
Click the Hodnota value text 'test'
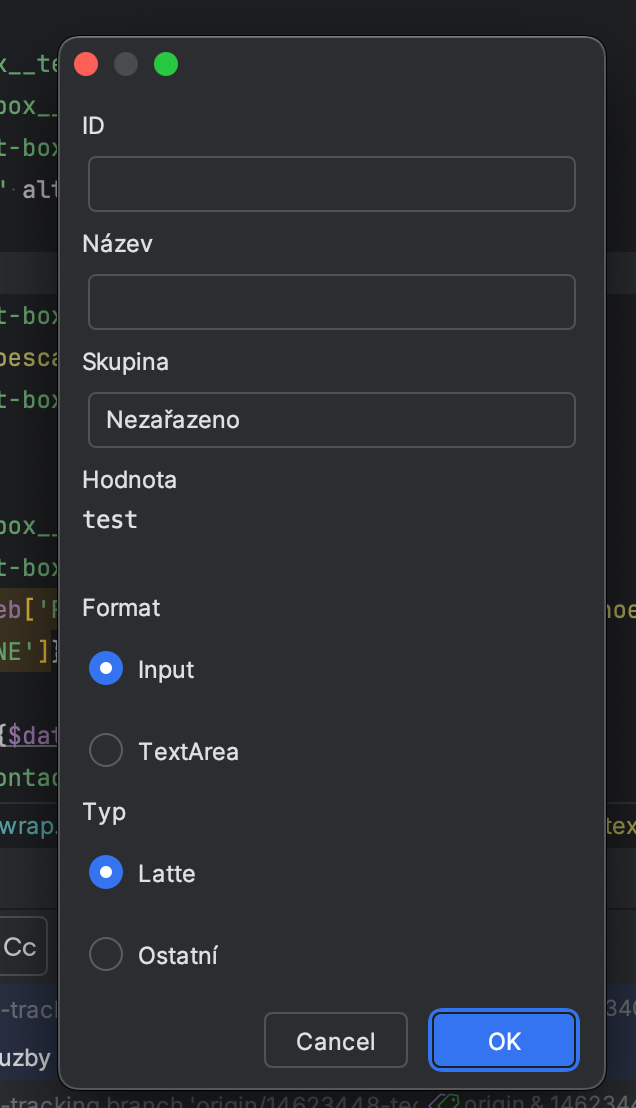[110, 520]
